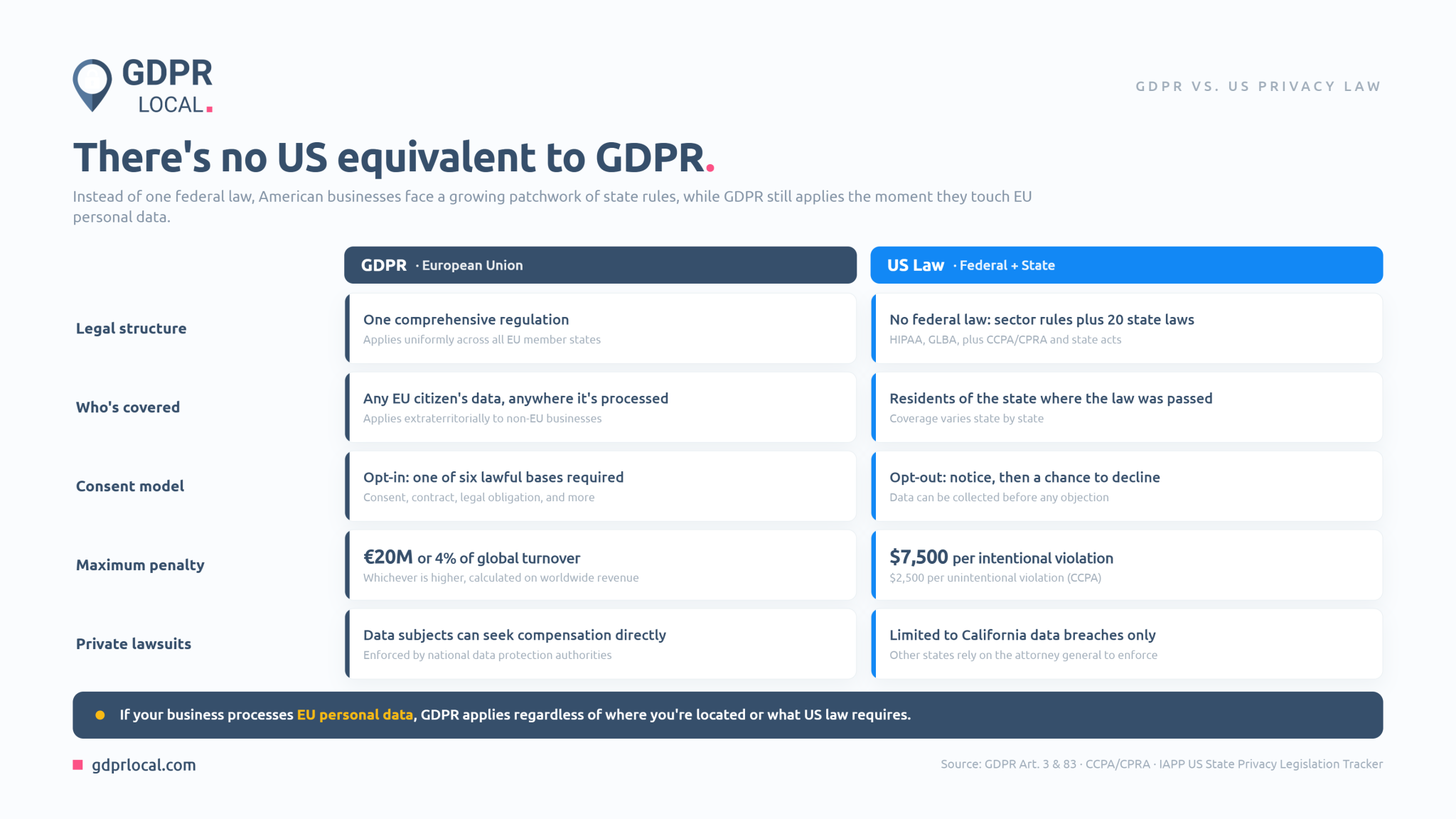The image size is (1456, 819).
Task: Click Limited to California data breaches only
Action: point(1022,636)
